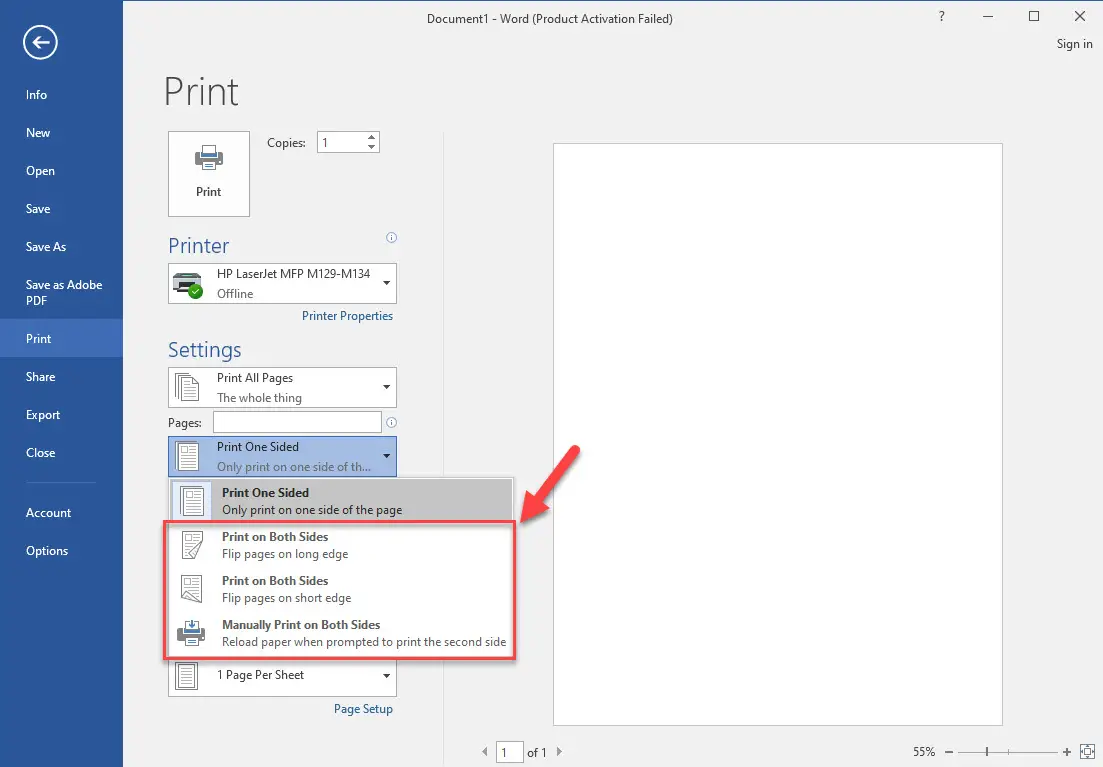Open the HP LaserJet printer dropdown
1103x767 pixels.
[282, 284]
